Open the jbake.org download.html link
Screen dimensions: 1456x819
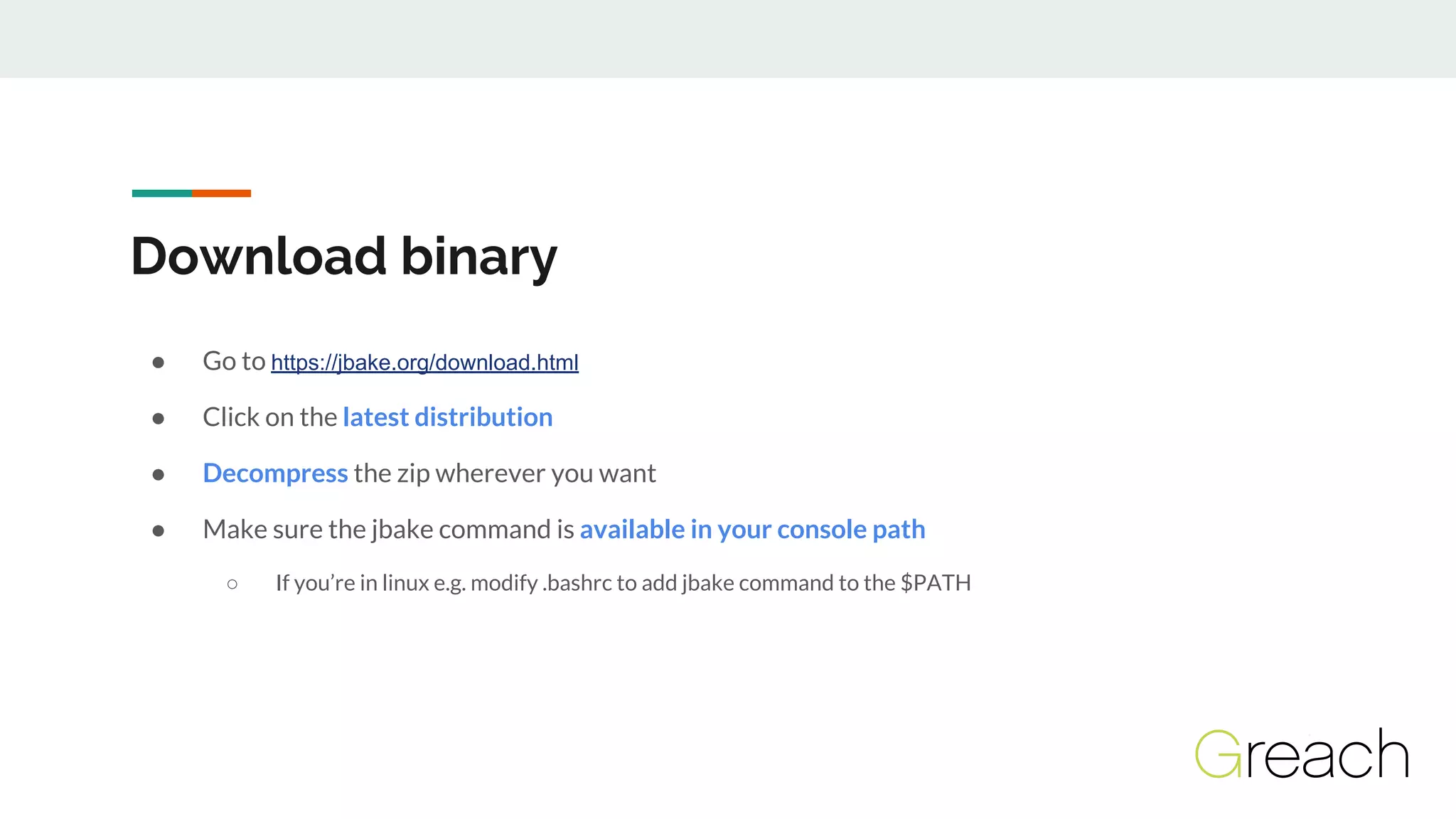point(424,363)
